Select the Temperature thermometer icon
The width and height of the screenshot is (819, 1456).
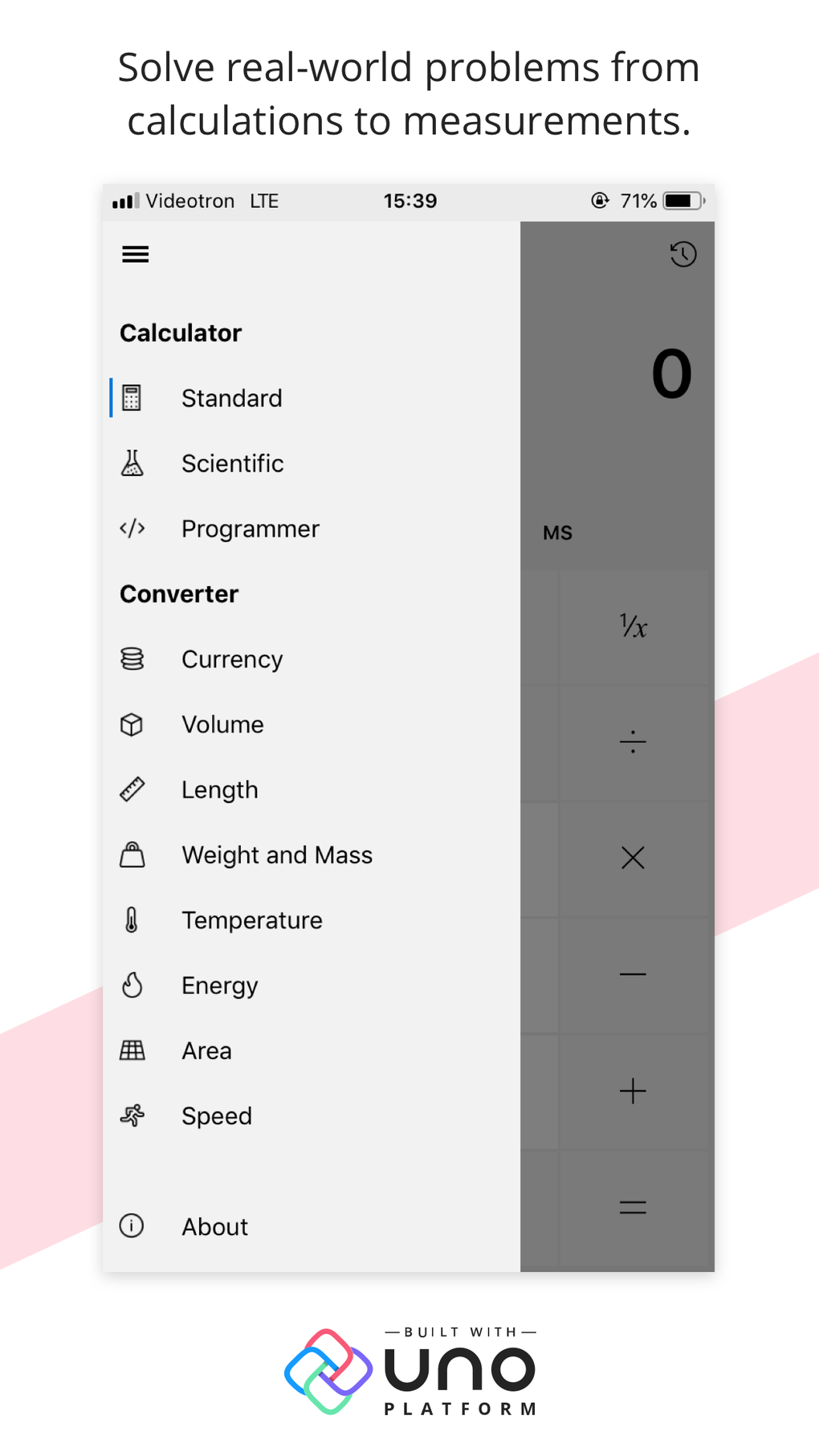[x=132, y=920]
